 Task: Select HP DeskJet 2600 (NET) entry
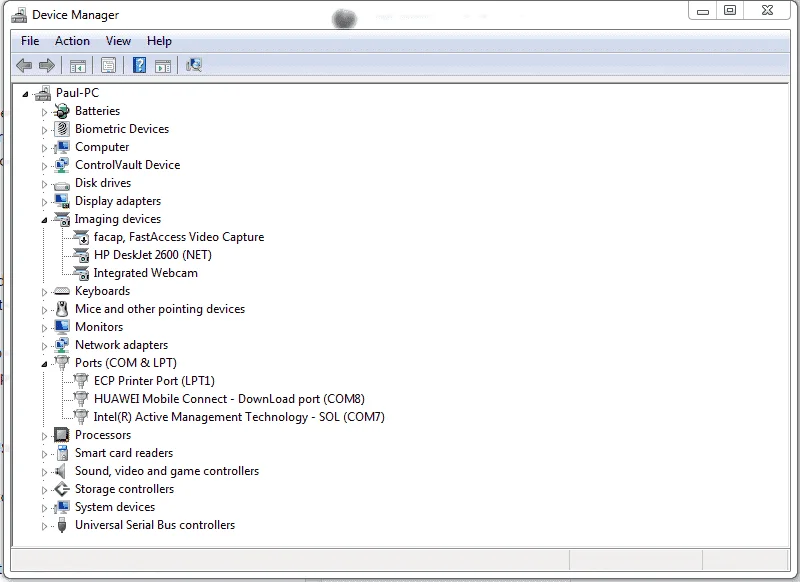153,255
